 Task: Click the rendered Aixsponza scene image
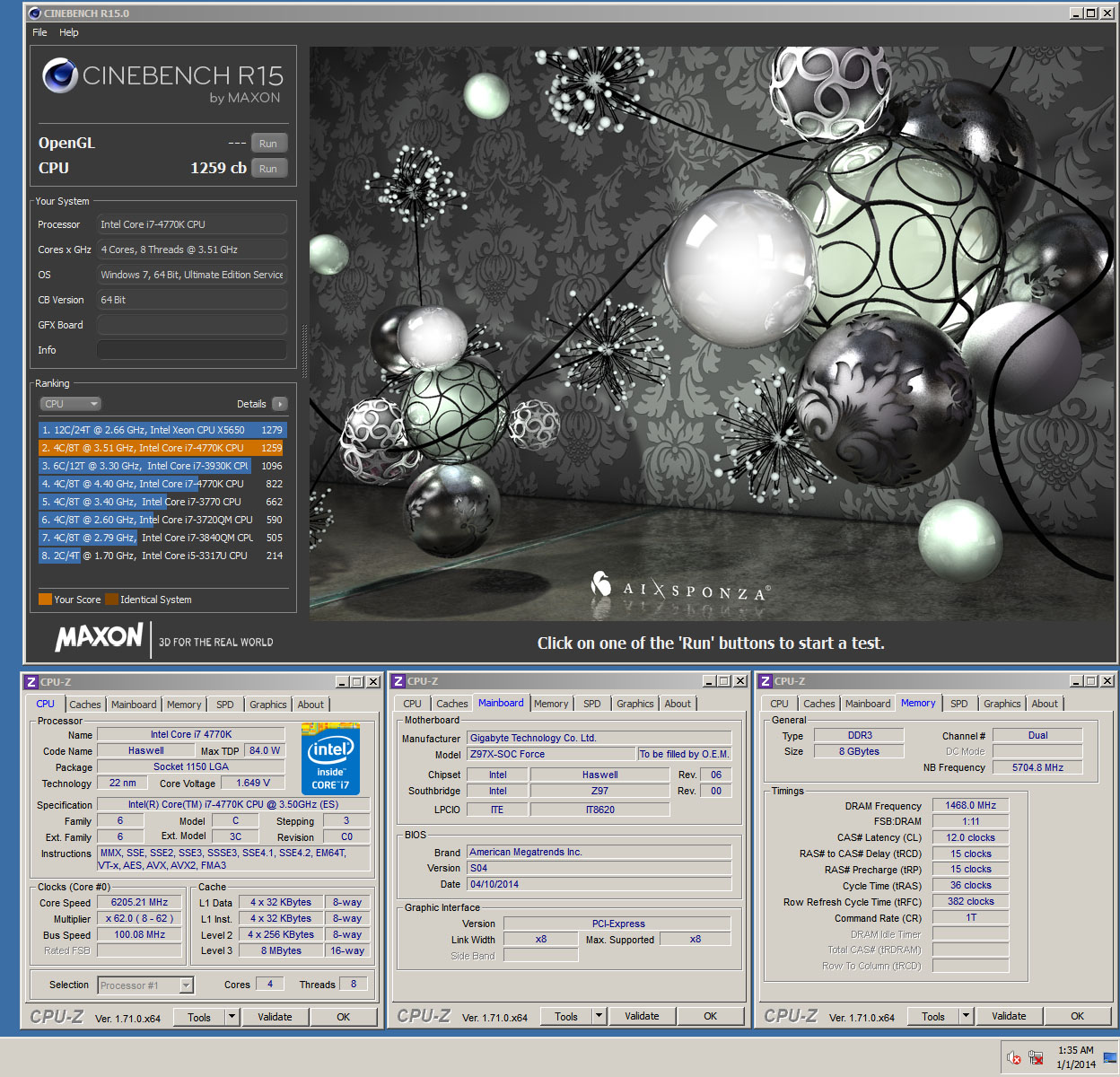point(713,334)
